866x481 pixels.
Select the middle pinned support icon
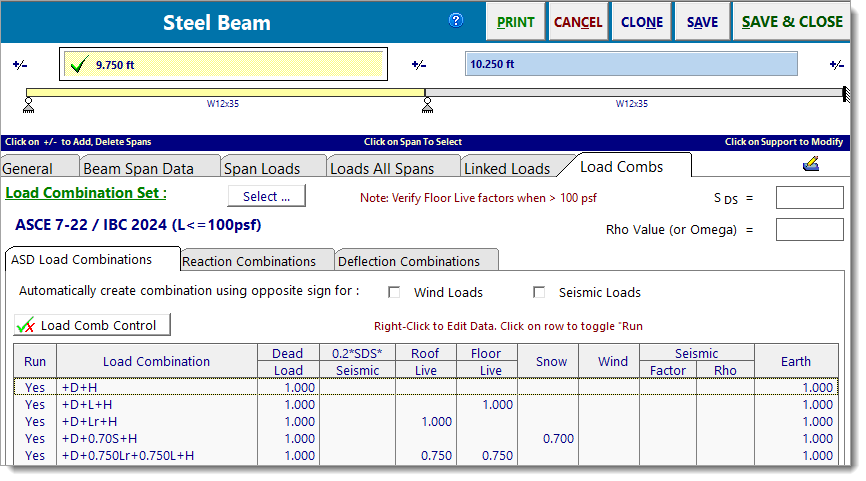427,105
